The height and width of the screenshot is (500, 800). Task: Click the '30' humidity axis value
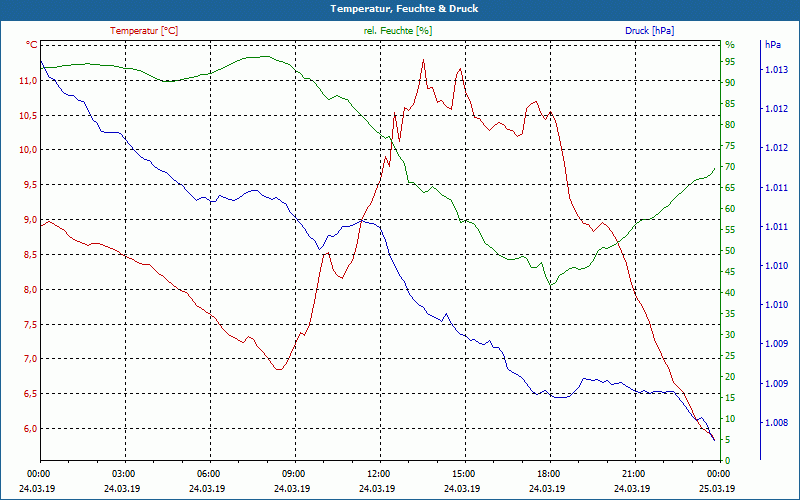[x=730, y=335]
